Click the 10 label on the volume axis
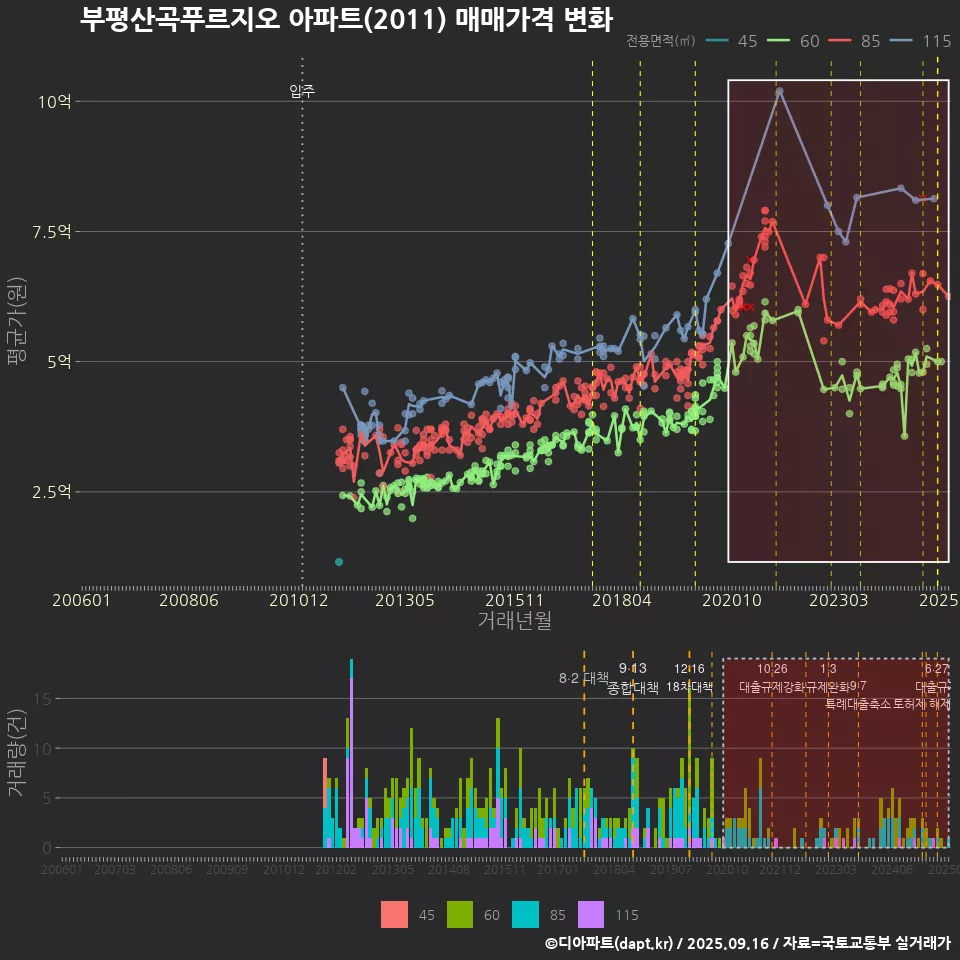This screenshot has height=960, width=960. click(43, 748)
